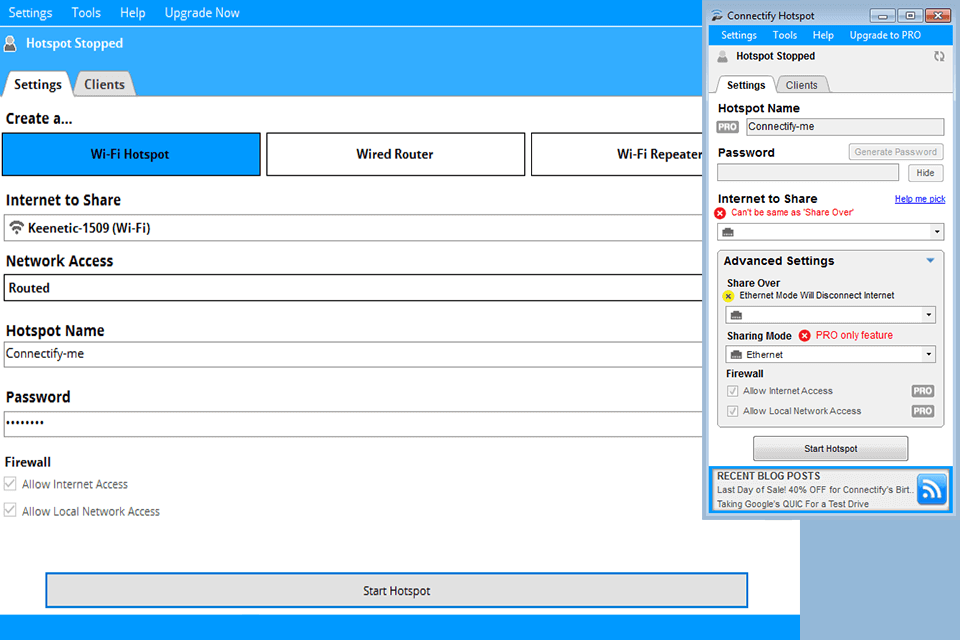The width and height of the screenshot is (960, 640).
Task: Click the Ethernet icon in Sharing Mode field
Action: [736, 355]
